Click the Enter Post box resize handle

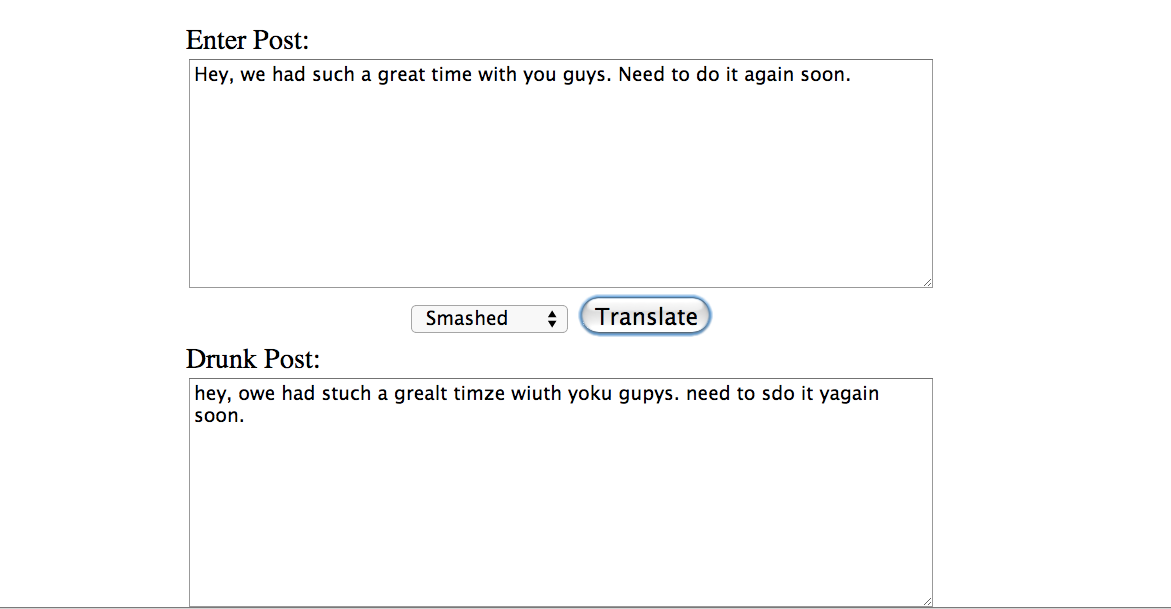pos(927,282)
